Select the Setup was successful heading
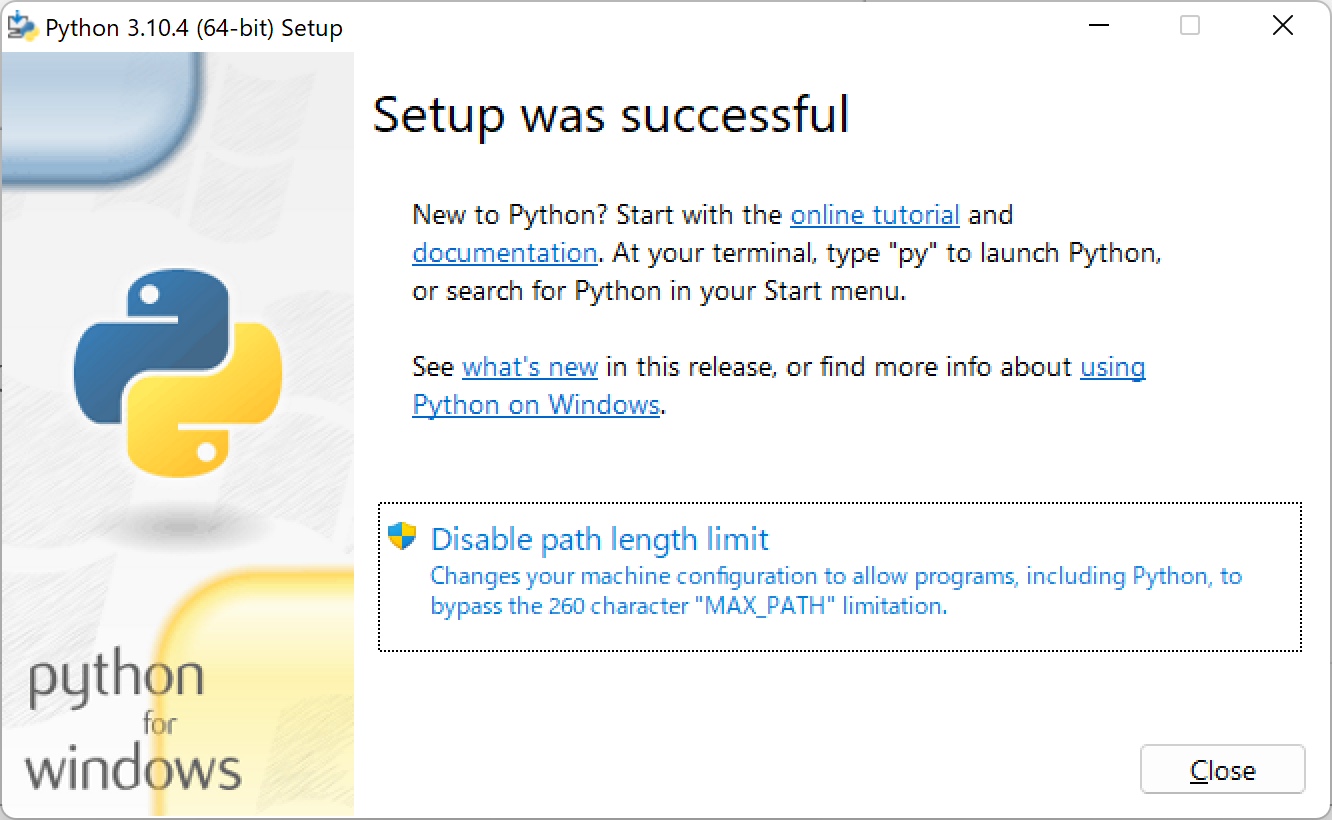 coord(610,114)
